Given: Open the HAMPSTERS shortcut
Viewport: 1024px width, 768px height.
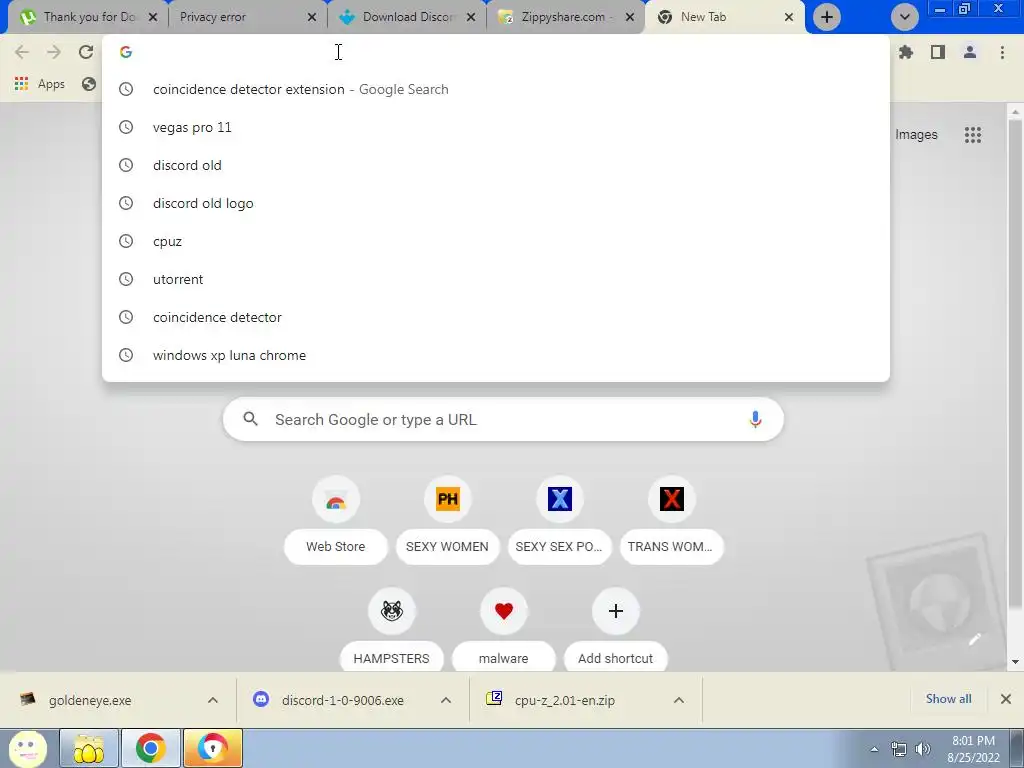Looking at the screenshot, I should pos(392,630).
